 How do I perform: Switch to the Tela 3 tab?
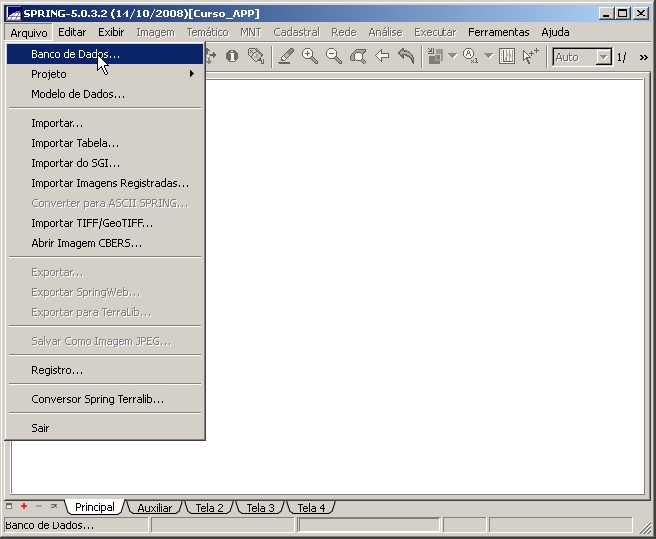[260, 508]
